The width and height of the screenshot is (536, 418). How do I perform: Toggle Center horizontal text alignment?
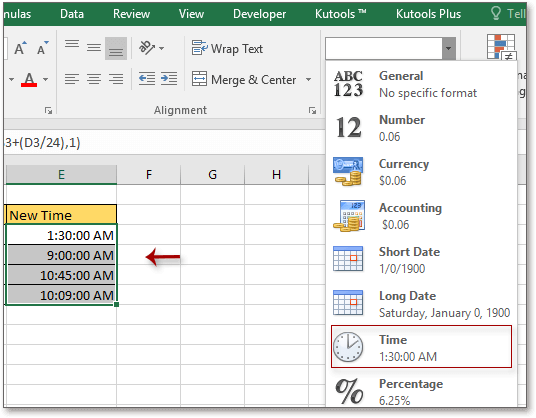94,79
